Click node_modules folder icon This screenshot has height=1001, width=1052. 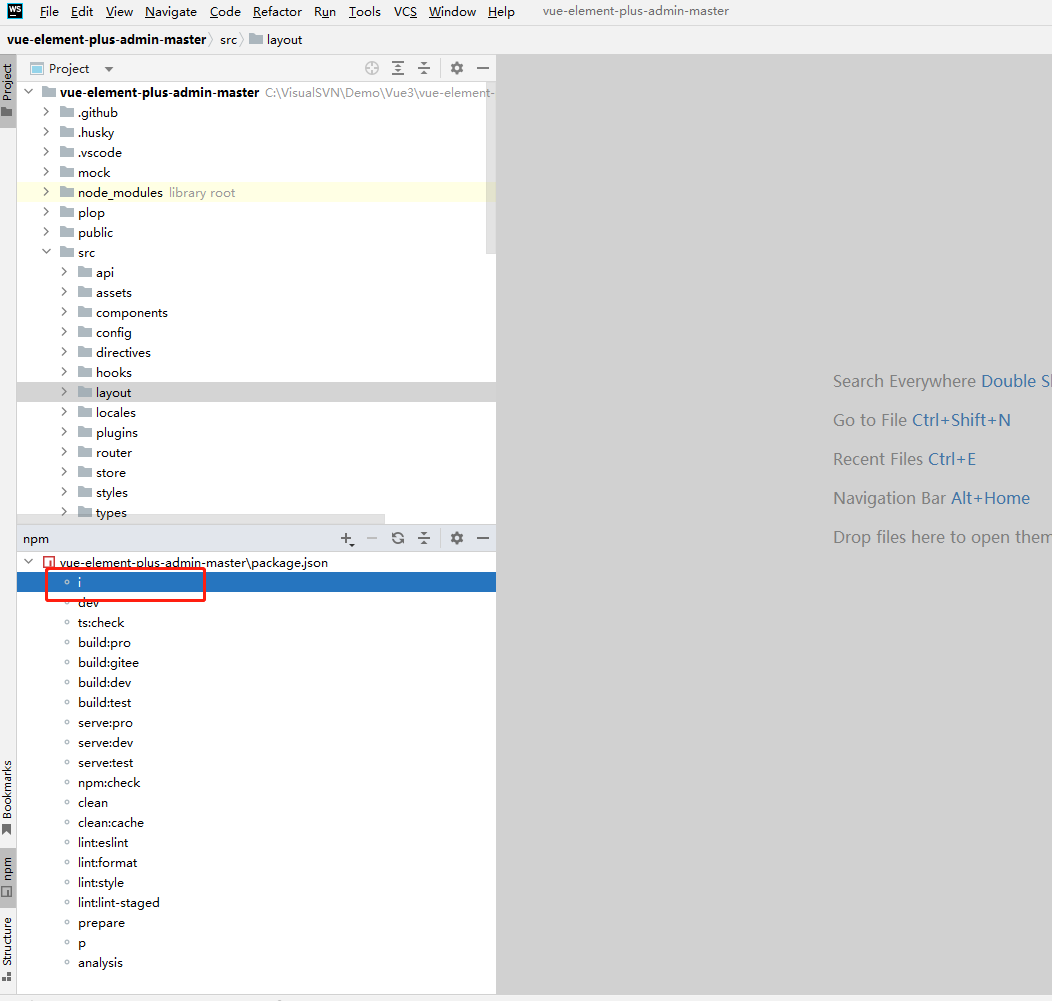click(x=66, y=193)
